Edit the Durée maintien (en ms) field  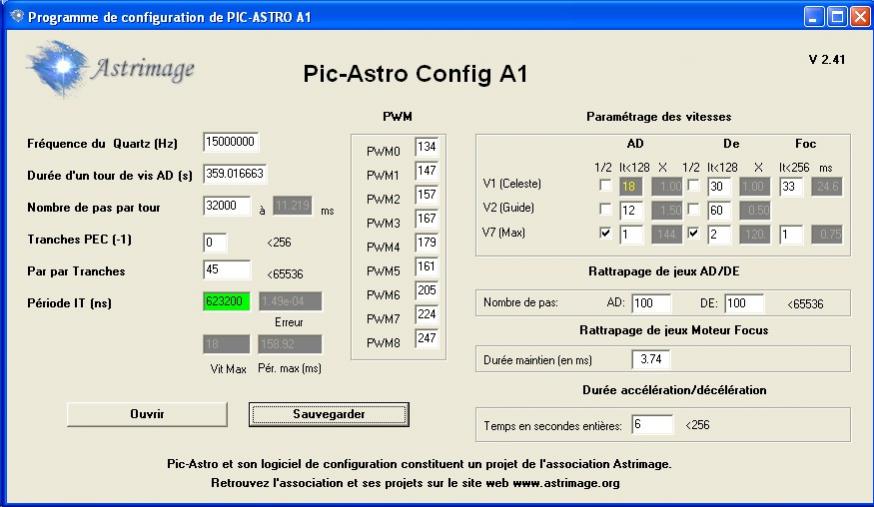651,359
